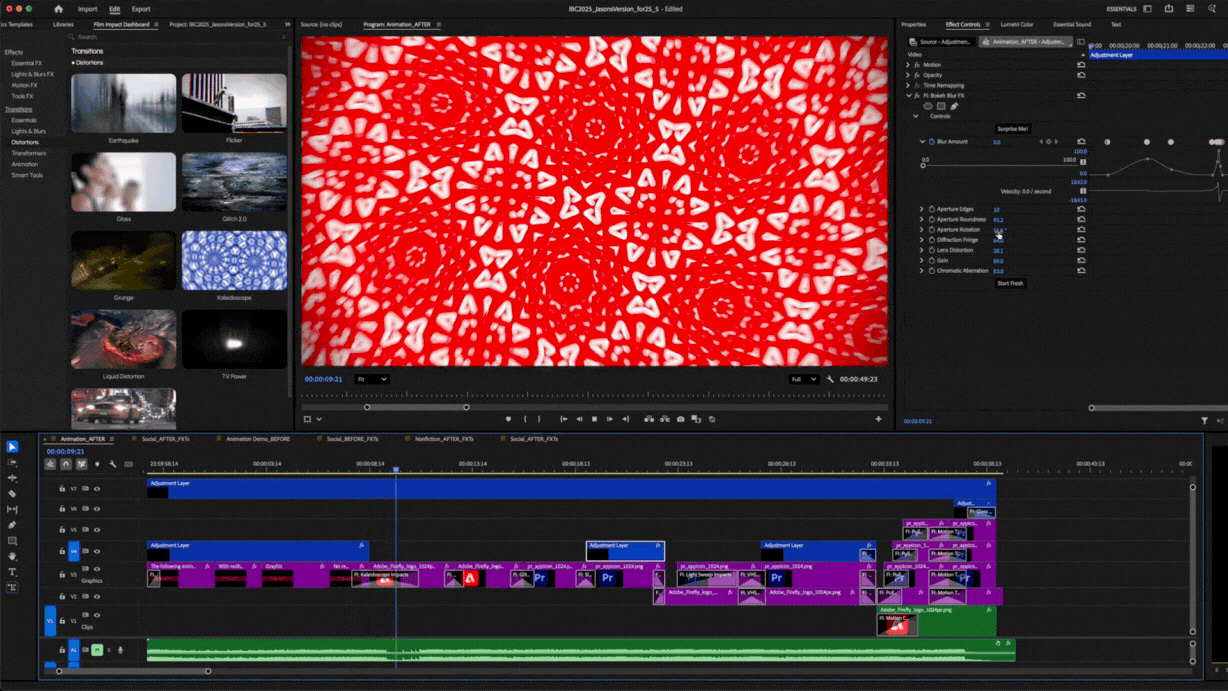
Task: Open the Fit zoom level dropdown
Action: click(372, 380)
